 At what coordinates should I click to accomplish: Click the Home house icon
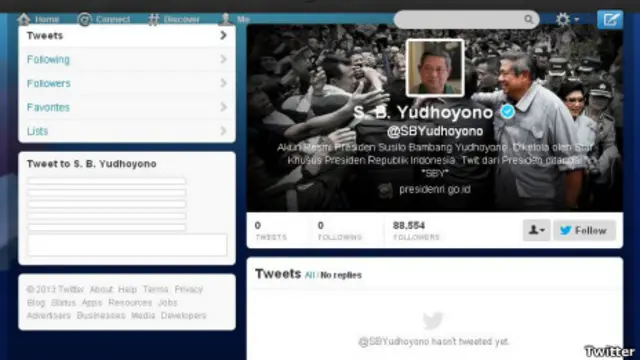pos(24,19)
